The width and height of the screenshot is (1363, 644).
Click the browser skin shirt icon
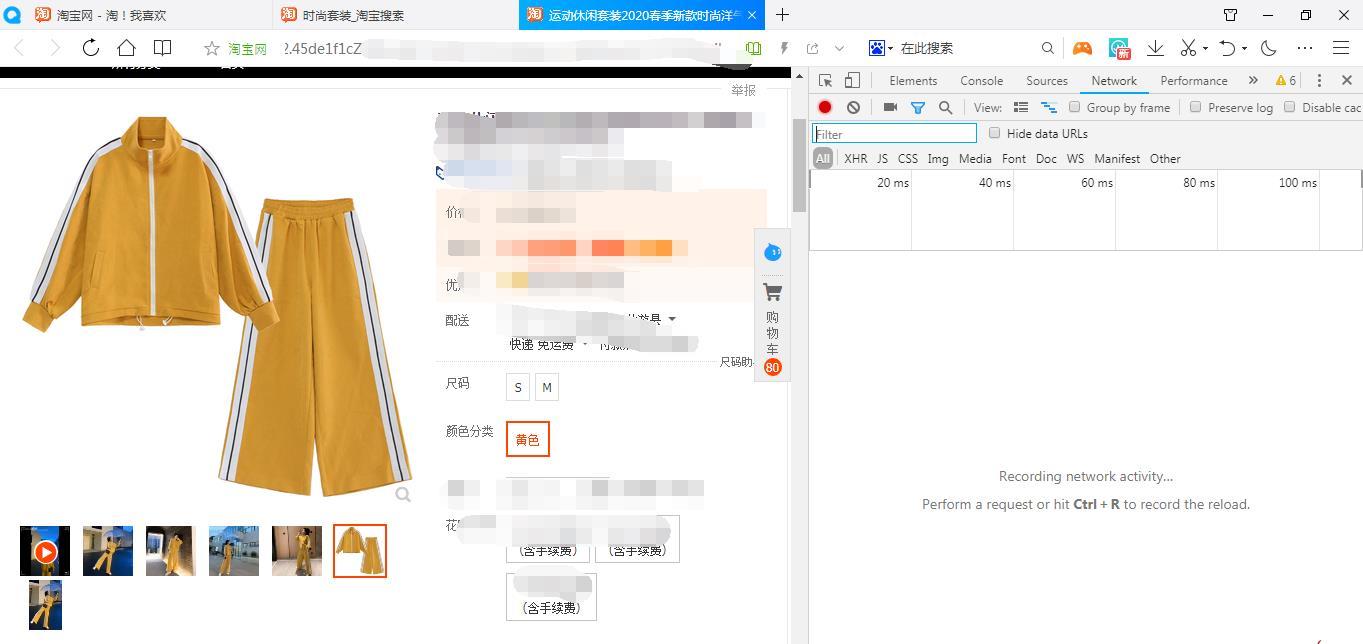click(x=1231, y=15)
